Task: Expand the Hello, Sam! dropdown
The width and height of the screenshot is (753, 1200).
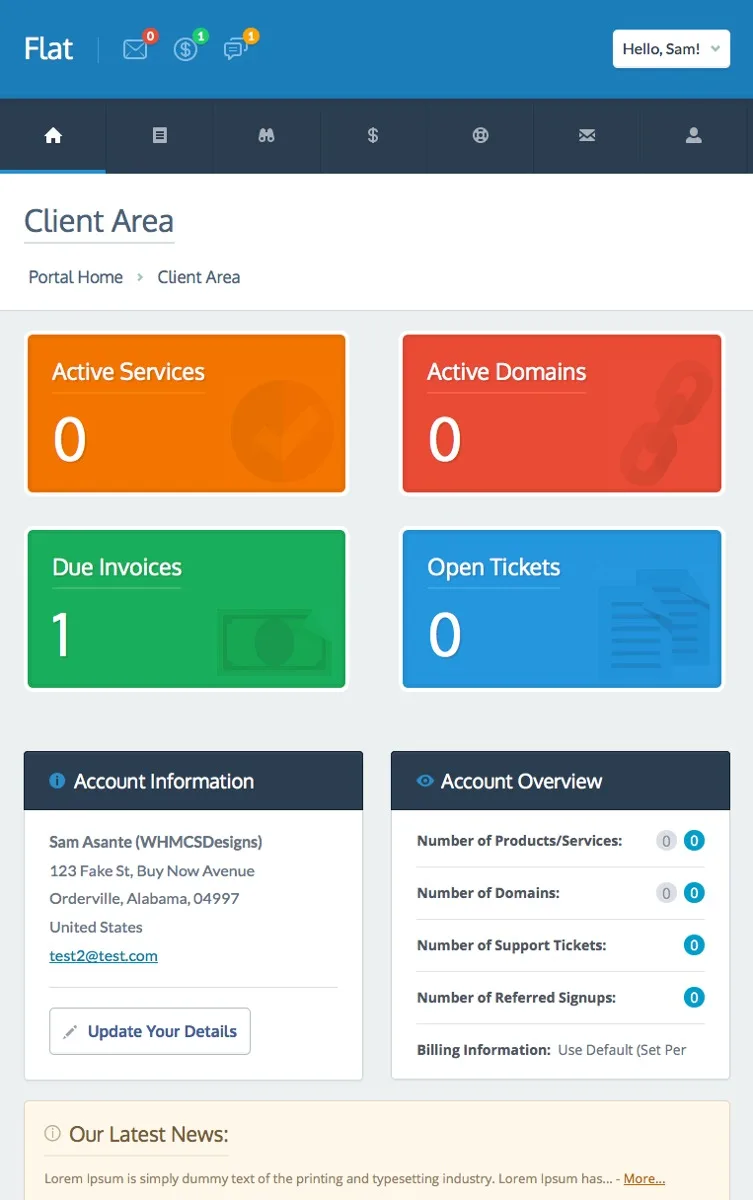Action: click(x=671, y=49)
